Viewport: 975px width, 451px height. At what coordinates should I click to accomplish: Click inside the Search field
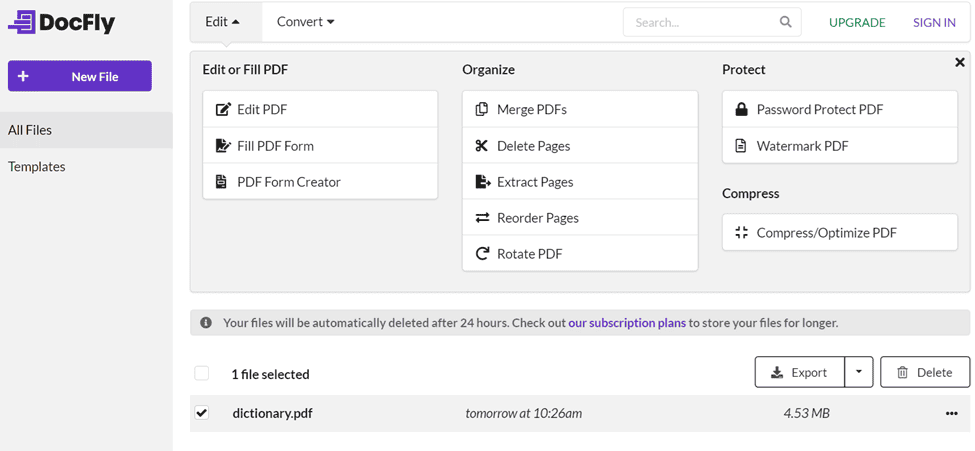pyautogui.click(x=700, y=22)
